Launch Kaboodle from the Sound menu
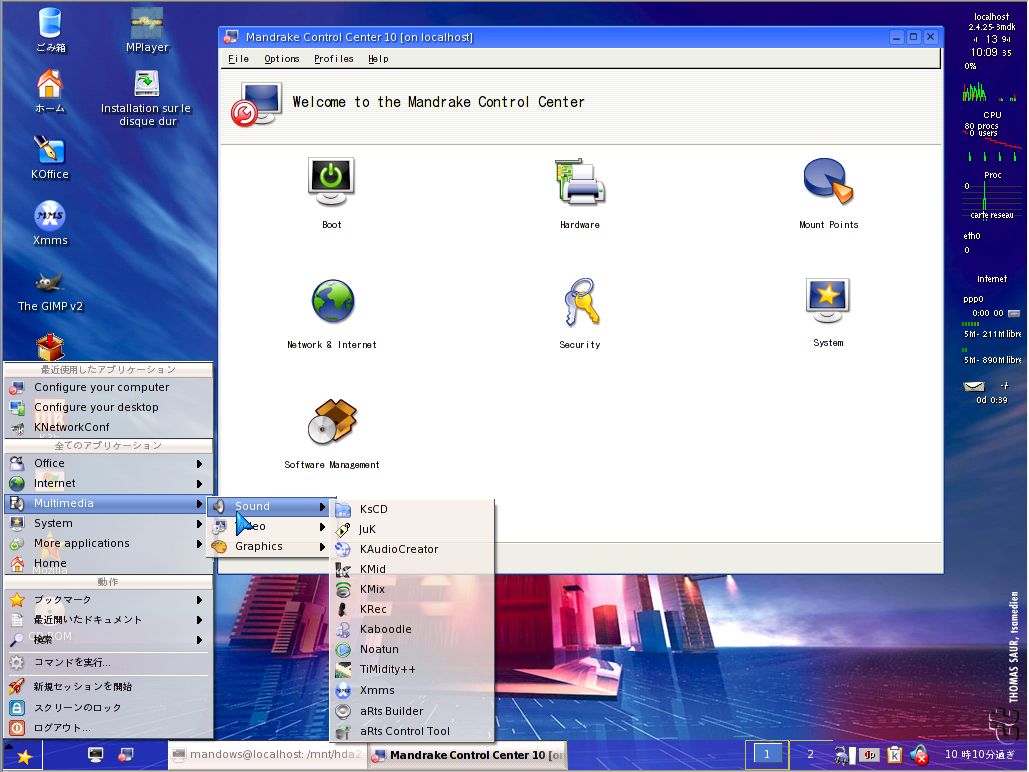This screenshot has width=1029, height=772. [412, 629]
